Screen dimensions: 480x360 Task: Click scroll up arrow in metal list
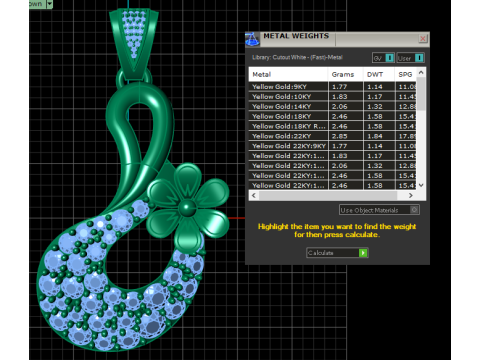(x=421, y=72)
